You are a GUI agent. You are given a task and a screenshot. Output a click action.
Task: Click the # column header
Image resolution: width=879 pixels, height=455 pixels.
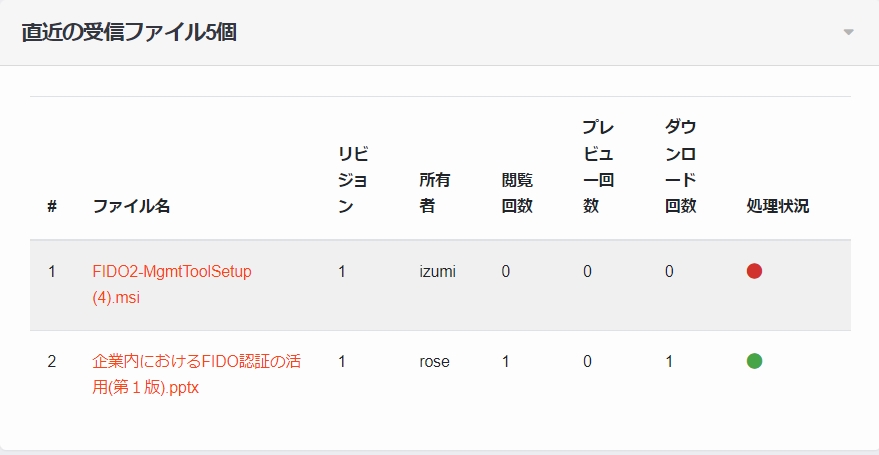click(52, 206)
